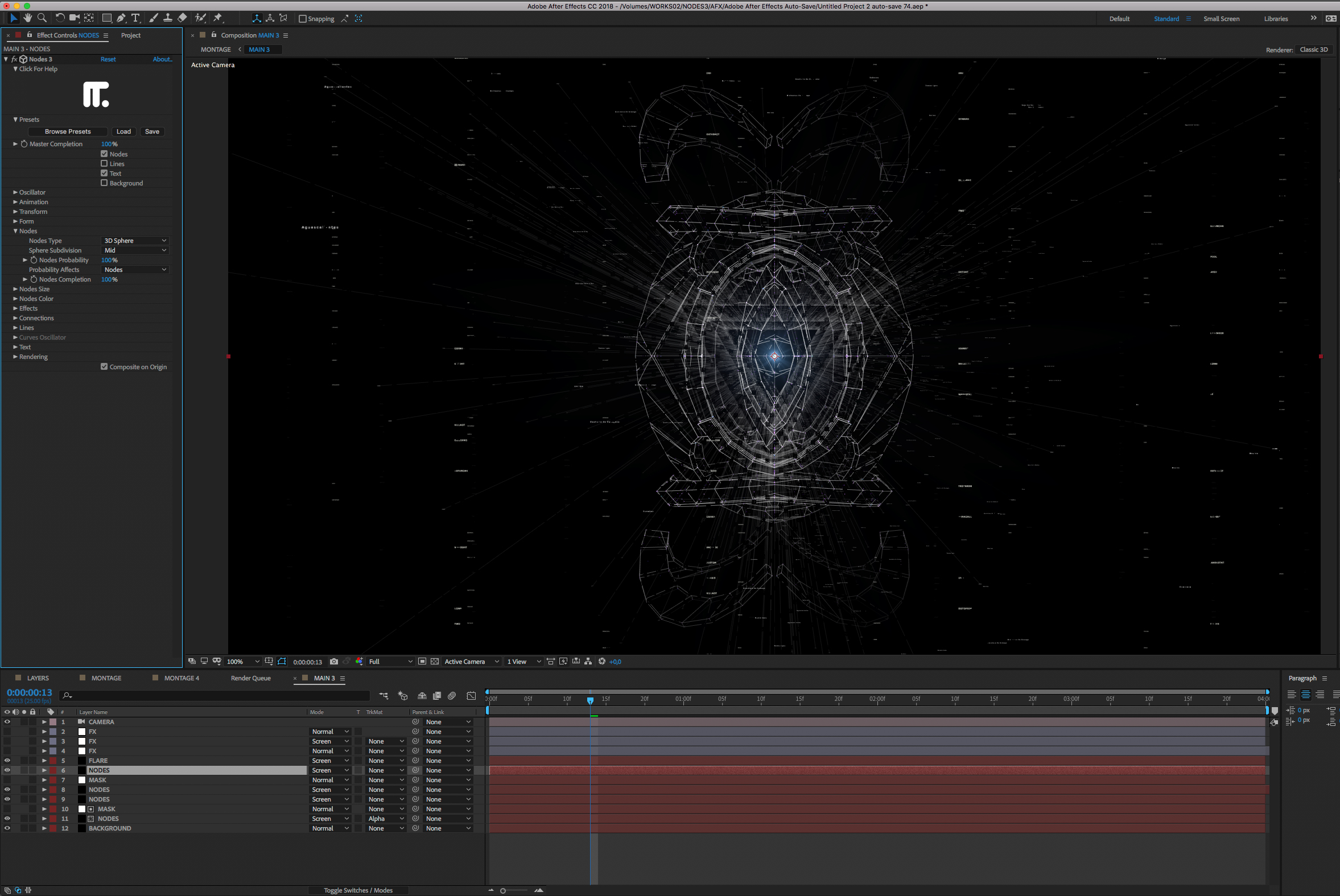Reset exposure aperture icon in viewer
The image size is (1340, 896).
(601, 661)
